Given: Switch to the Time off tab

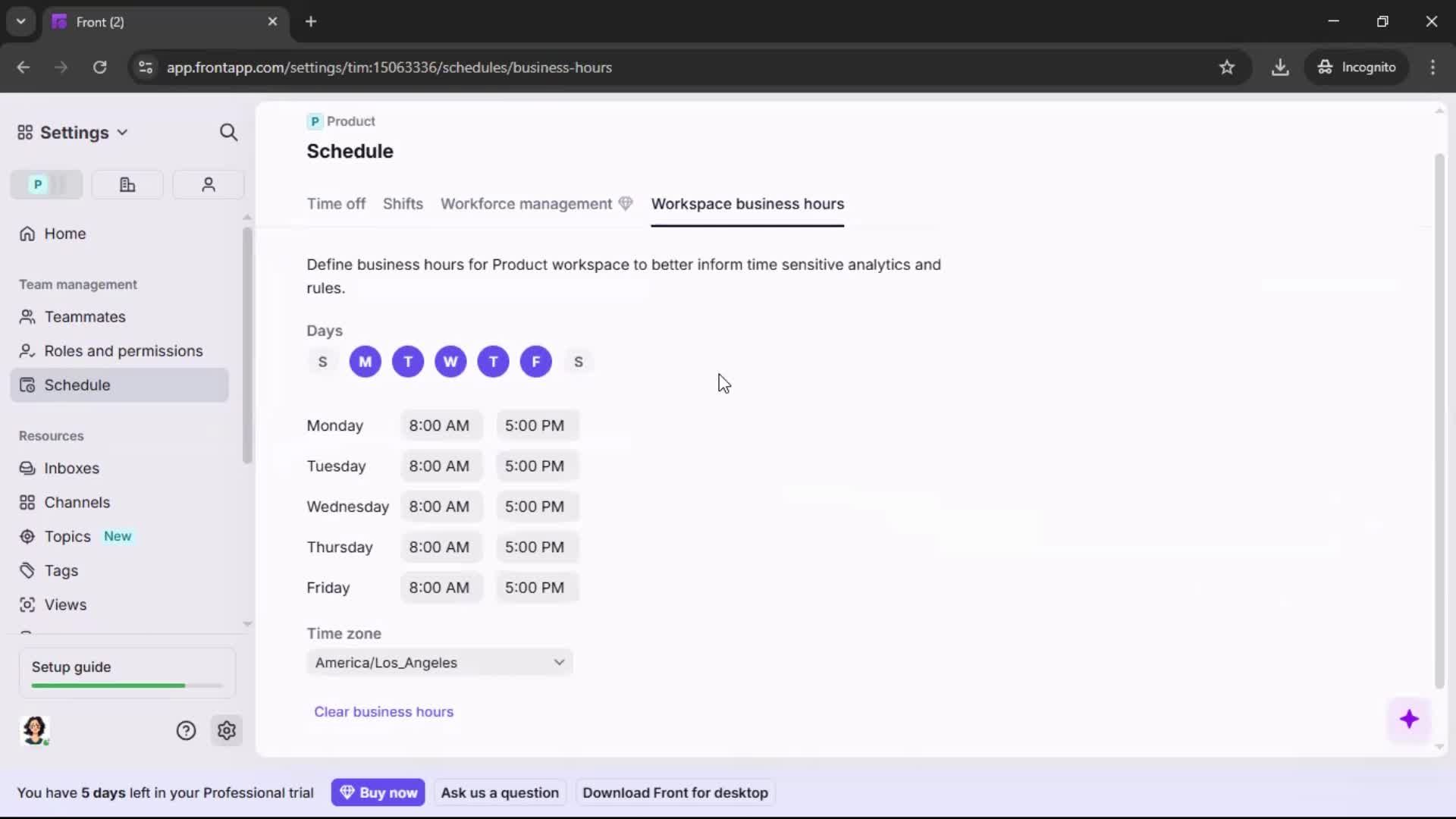Looking at the screenshot, I should (x=336, y=204).
